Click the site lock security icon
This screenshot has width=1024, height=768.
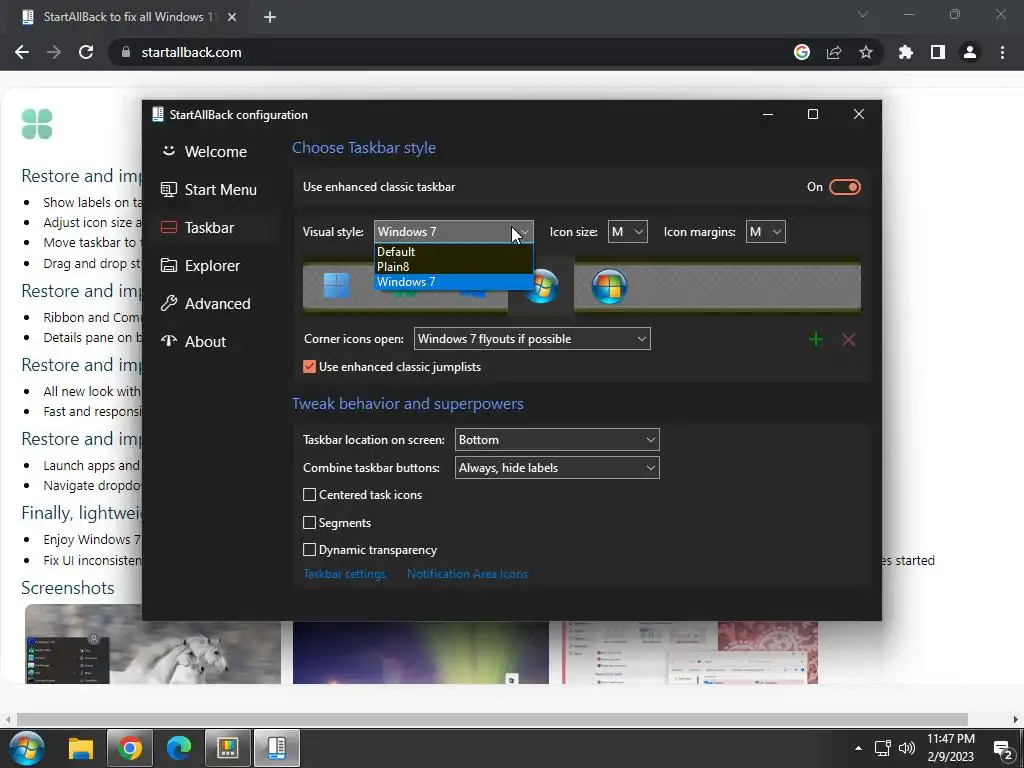tap(126, 52)
